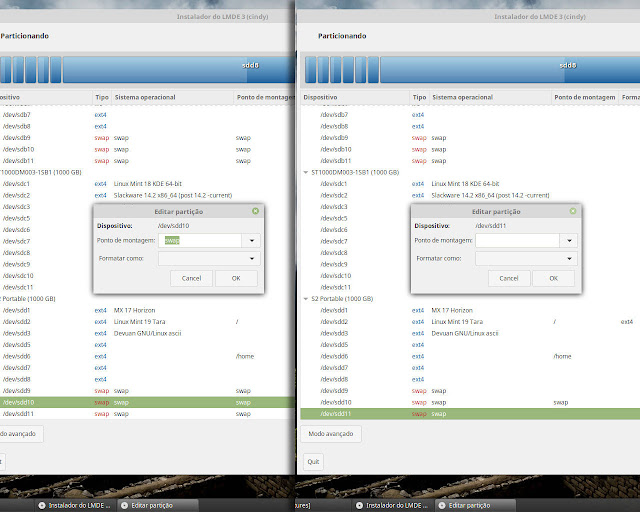The height and width of the screenshot is (512, 640).
Task: Select the large sdd8 partition bar in left window
Action: (179, 69)
